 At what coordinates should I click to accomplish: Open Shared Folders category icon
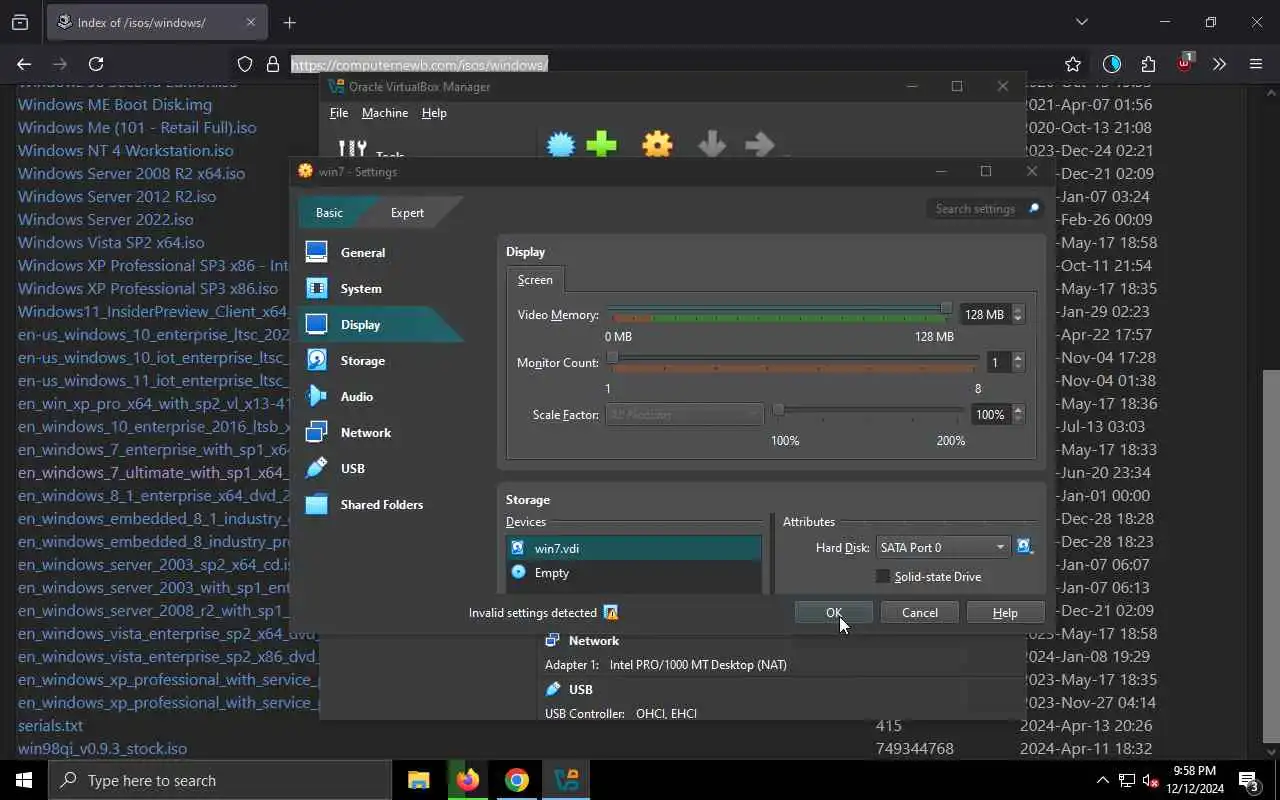point(316,504)
